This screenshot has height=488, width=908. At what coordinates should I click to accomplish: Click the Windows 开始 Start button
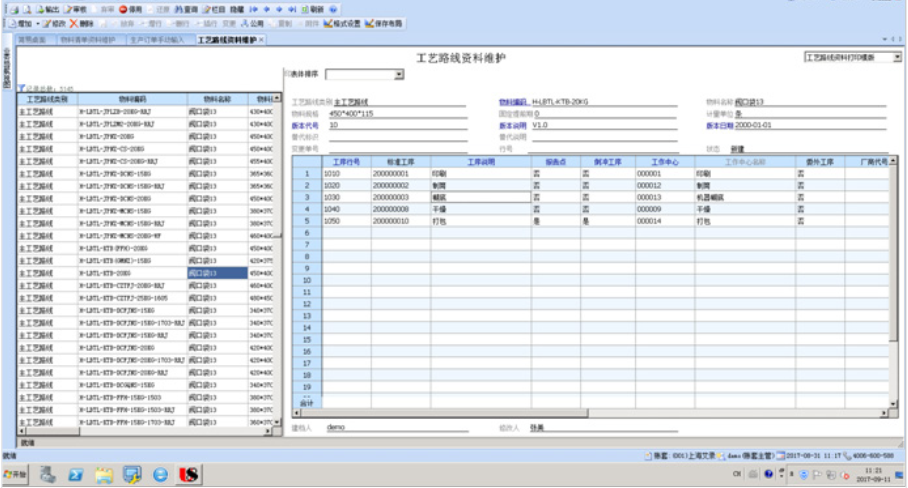15,474
